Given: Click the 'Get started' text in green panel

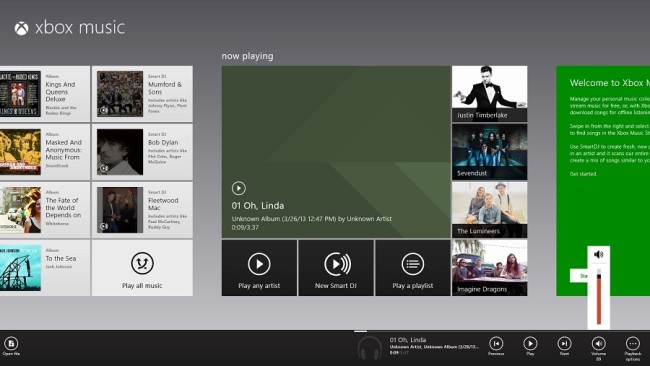Looking at the screenshot, I should (583, 174).
